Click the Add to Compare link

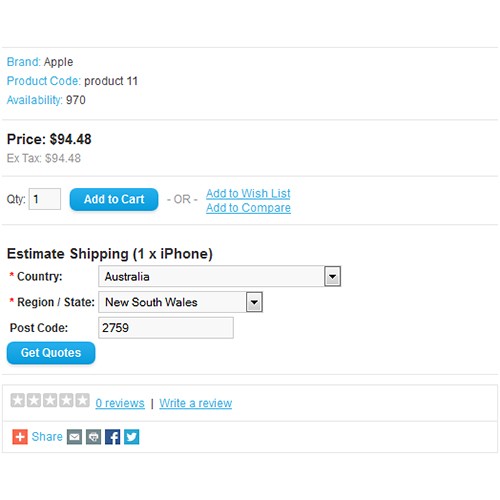248,208
